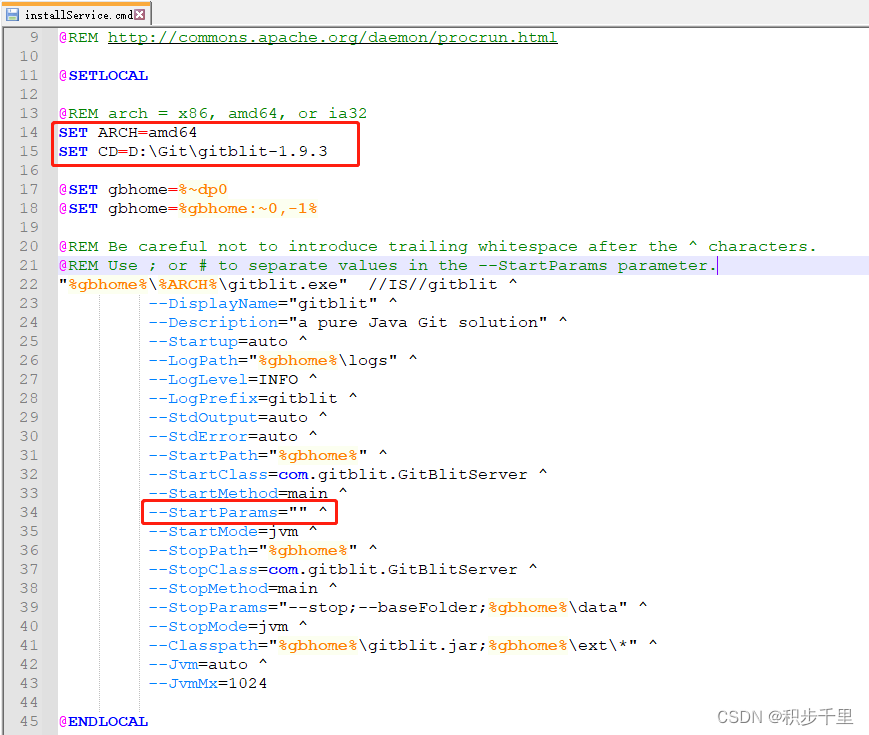Click line number 9 in gutter
The width and height of the screenshot is (869, 735).
[34, 37]
